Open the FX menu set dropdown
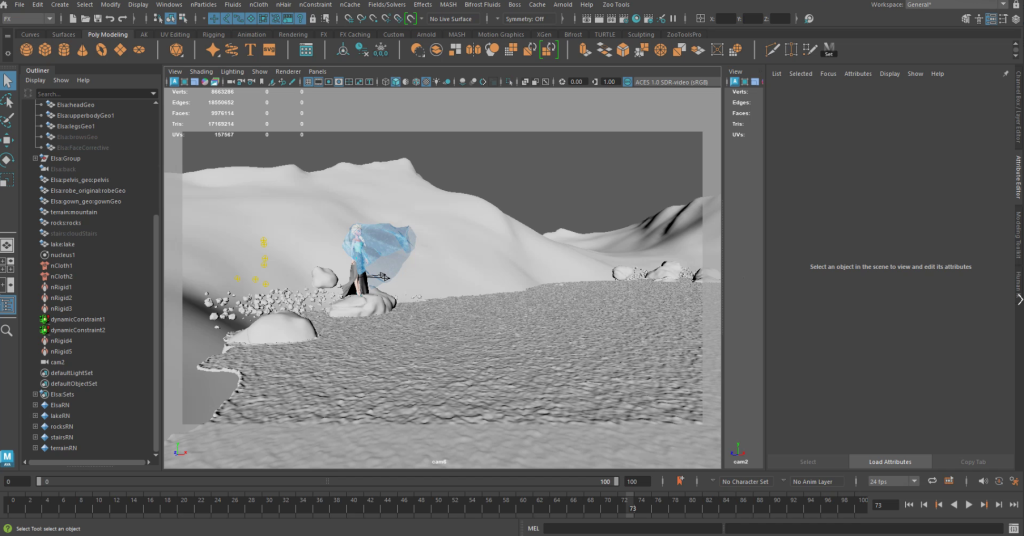This screenshot has width=1024, height=536. click(28, 19)
